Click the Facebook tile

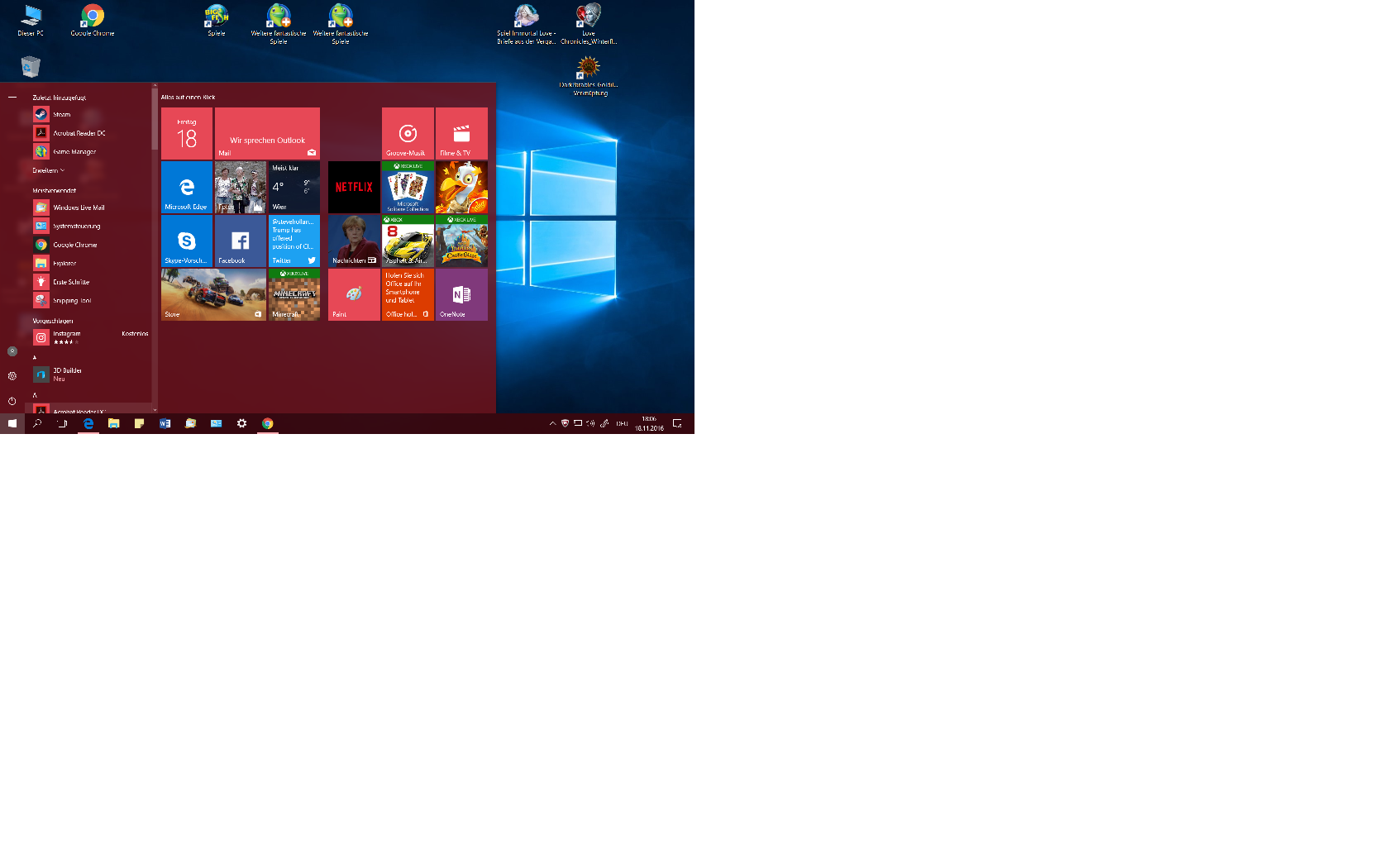(x=241, y=241)
